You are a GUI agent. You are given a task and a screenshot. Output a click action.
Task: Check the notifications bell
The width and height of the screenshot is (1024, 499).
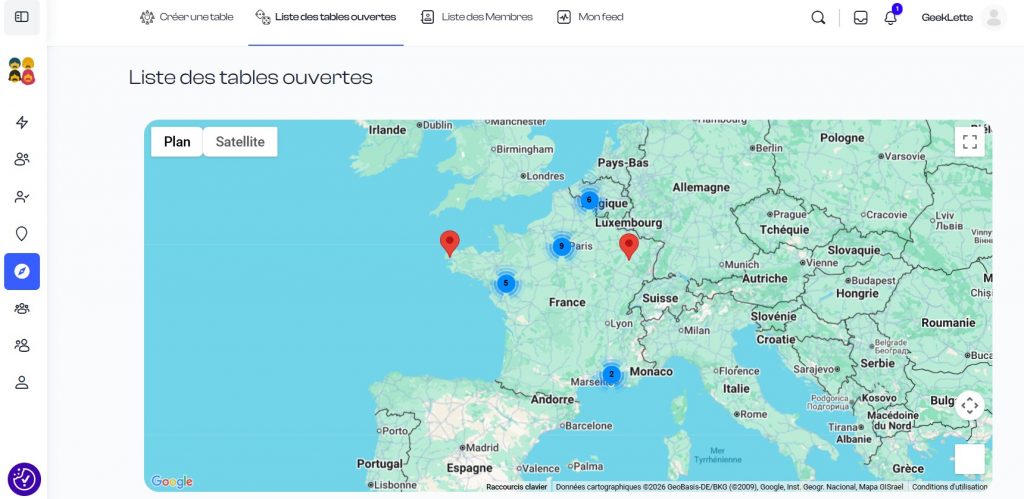click(890, 17)
